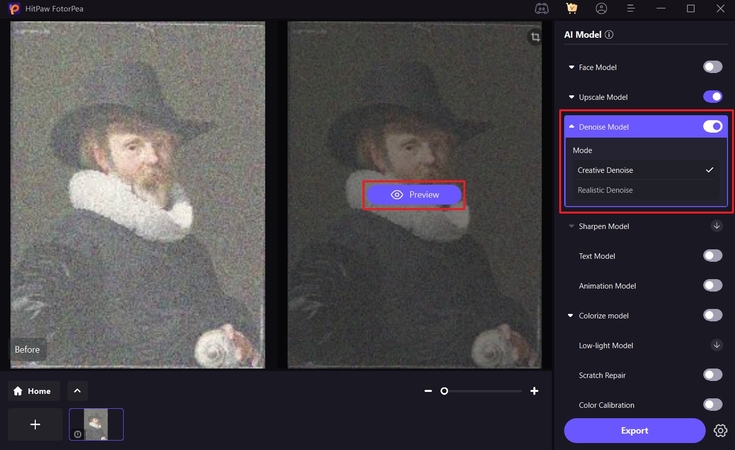Enable the Text Model toggle

click(712, 255)
